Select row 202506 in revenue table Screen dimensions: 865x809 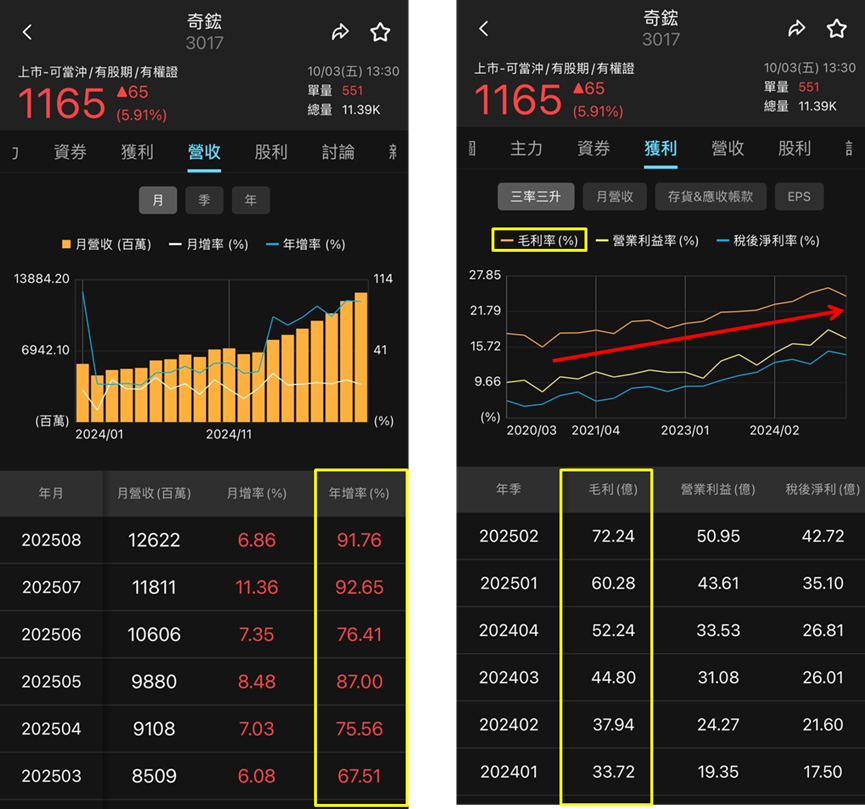pyautogui.click(x=204, y=635)
